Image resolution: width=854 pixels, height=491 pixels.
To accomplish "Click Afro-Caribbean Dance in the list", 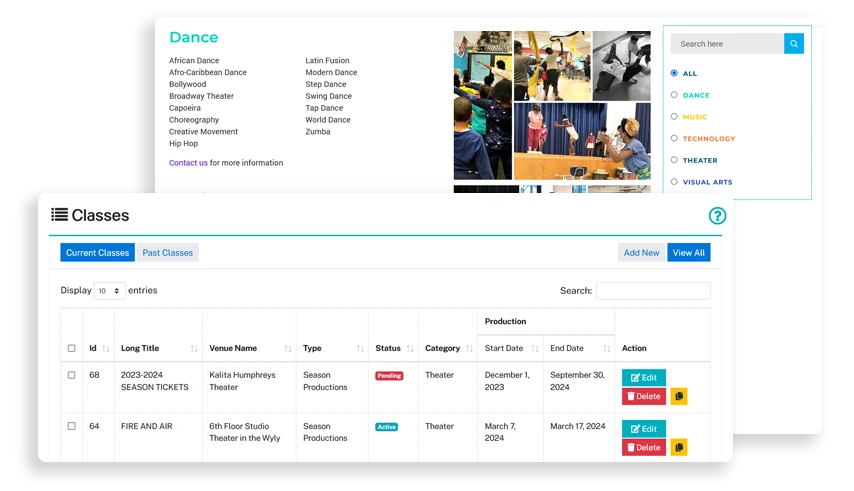I will click(208, 72).
